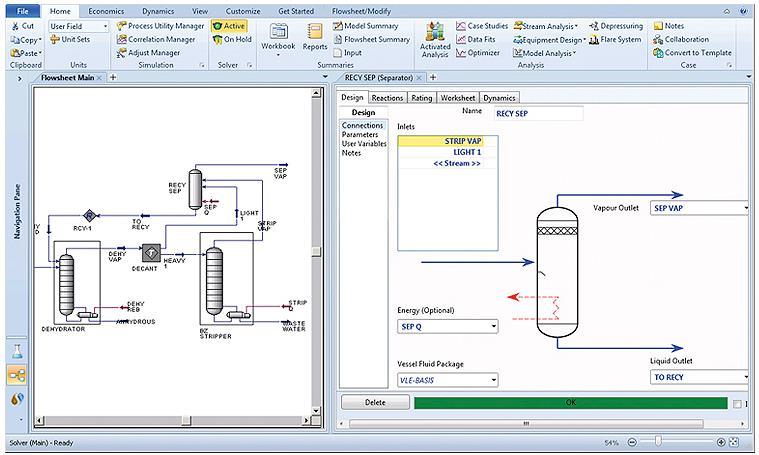This screenshot has height=455, width=759.
Task: Open separator Reactions tab
Action: click(387, 98)
